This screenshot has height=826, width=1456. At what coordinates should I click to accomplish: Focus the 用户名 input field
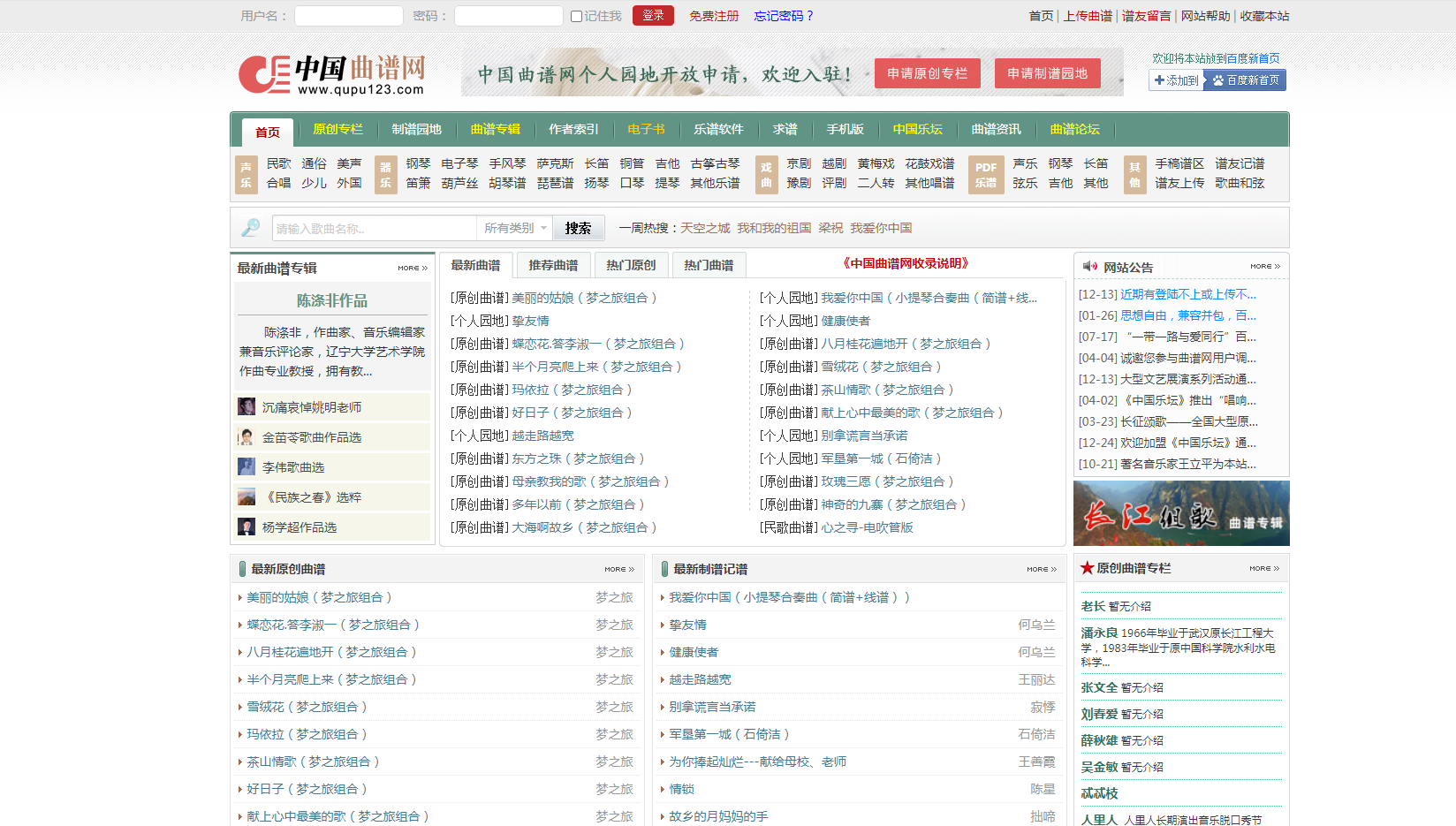349,16
